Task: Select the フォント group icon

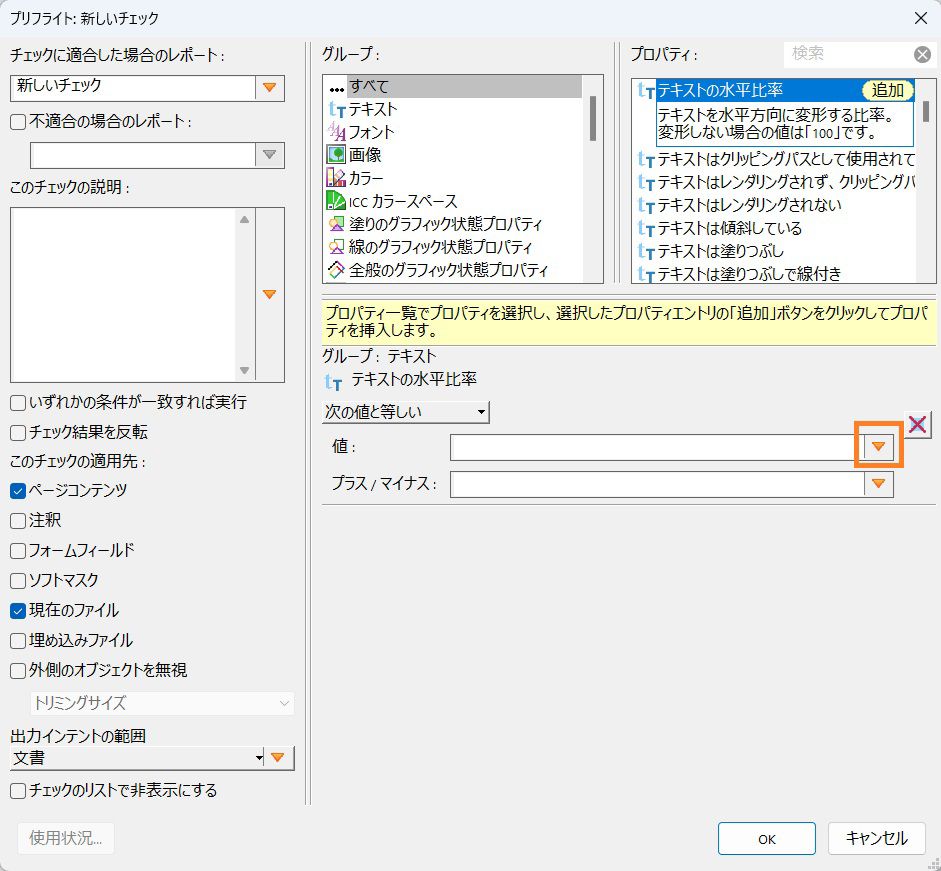Action: click(x=335, y=131)
